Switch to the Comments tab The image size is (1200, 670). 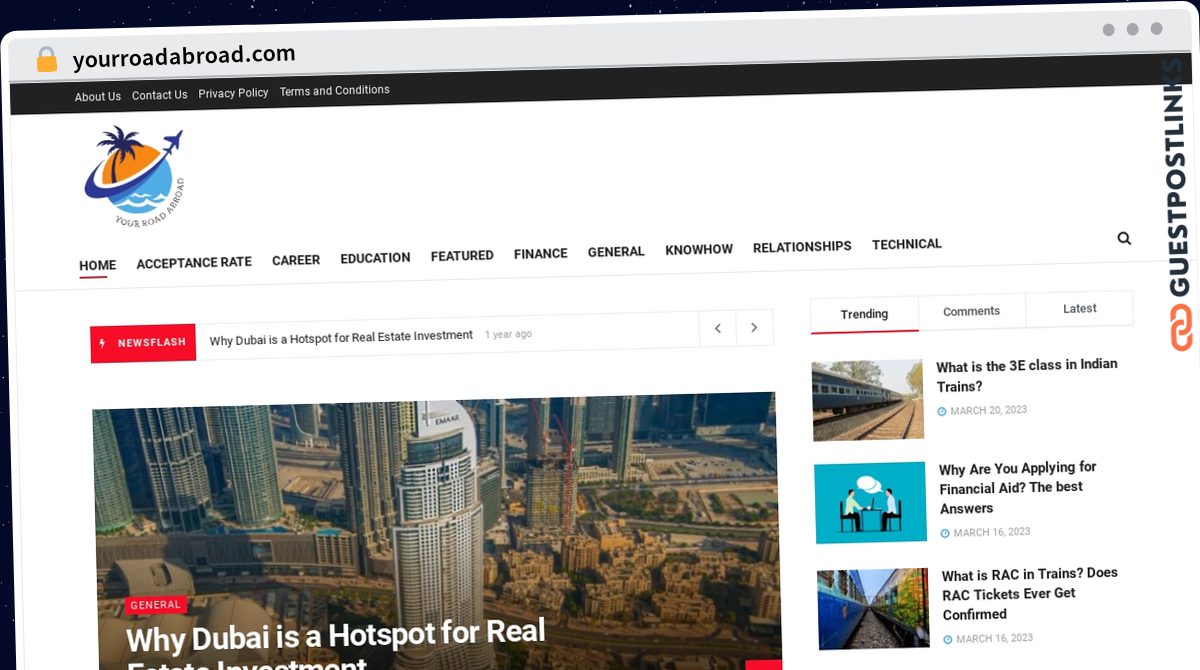pos(972,311)
